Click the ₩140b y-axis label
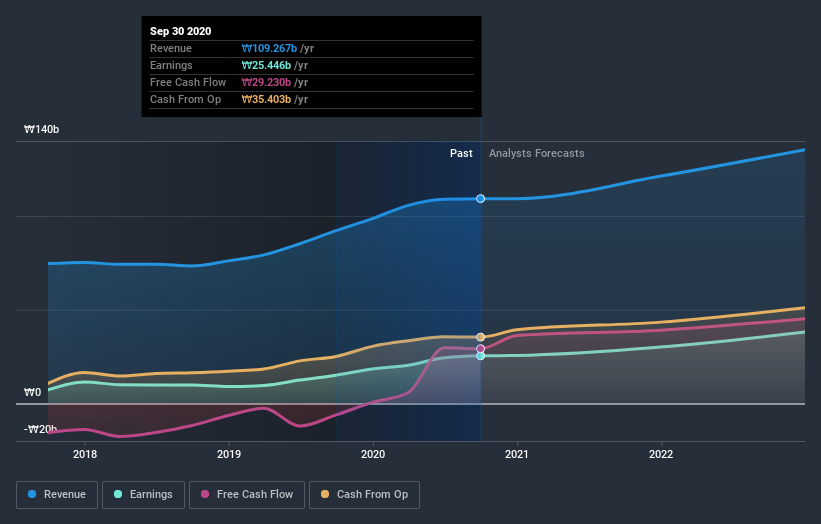The height and width of the screenshot is (524, 821). coord(41,129)
